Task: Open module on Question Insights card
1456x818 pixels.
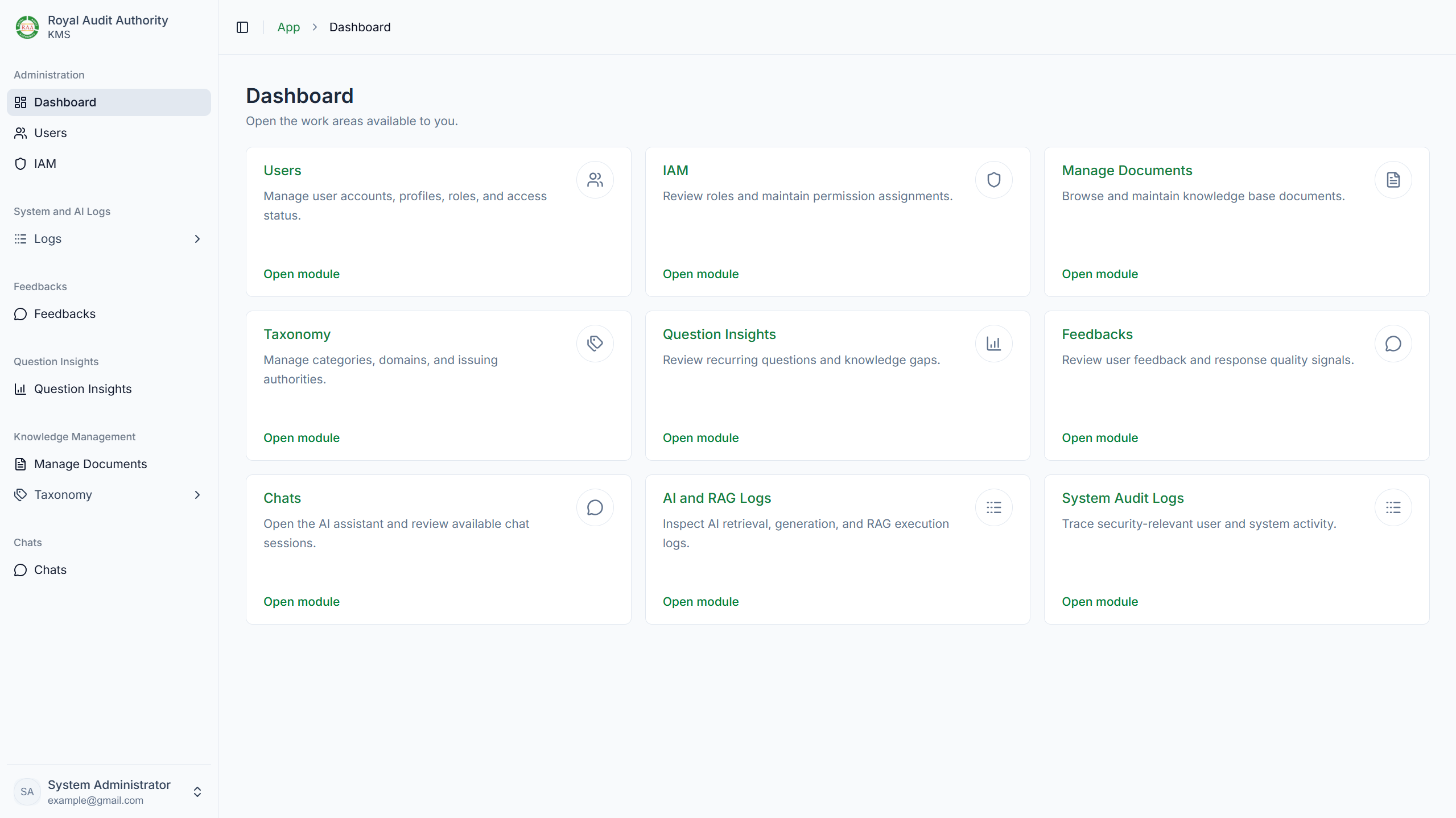Action: [700, 438]
